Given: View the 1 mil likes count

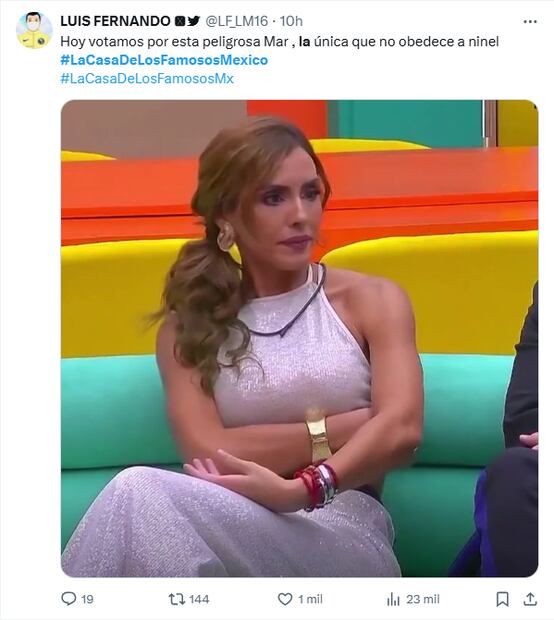Looking at the screenshot, I should [x=310, y=599].
